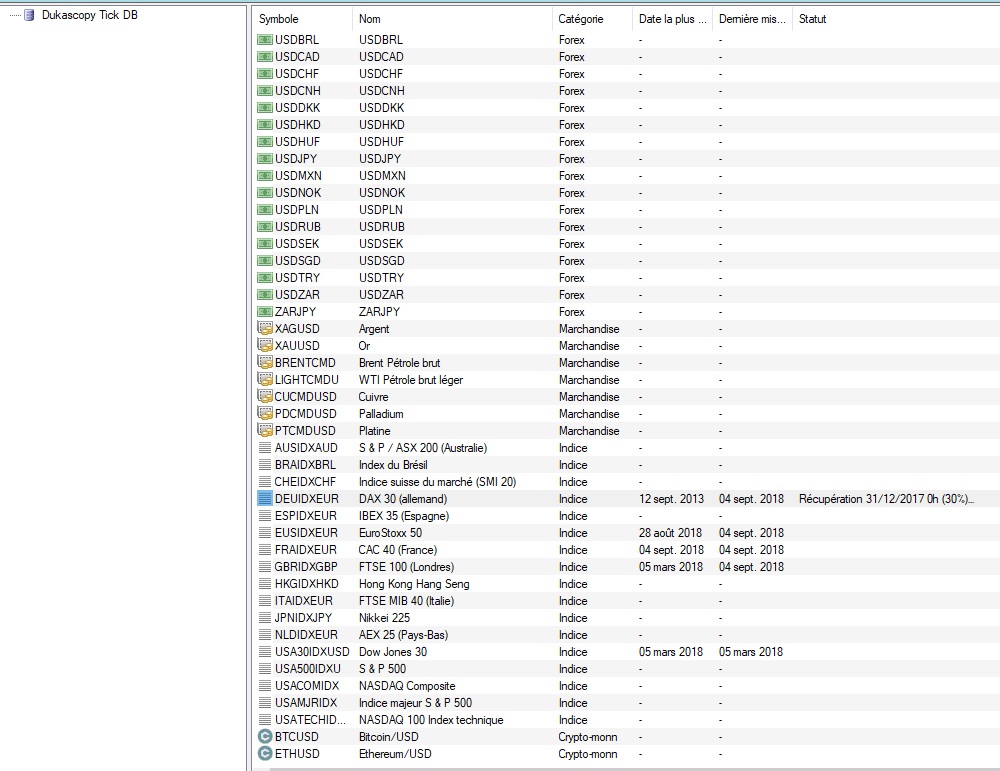Image resolution: width=1000 pixels, height=771 pixels.
Task: Click the 'Bitcoin/USD' name
Action: point(388,737)
